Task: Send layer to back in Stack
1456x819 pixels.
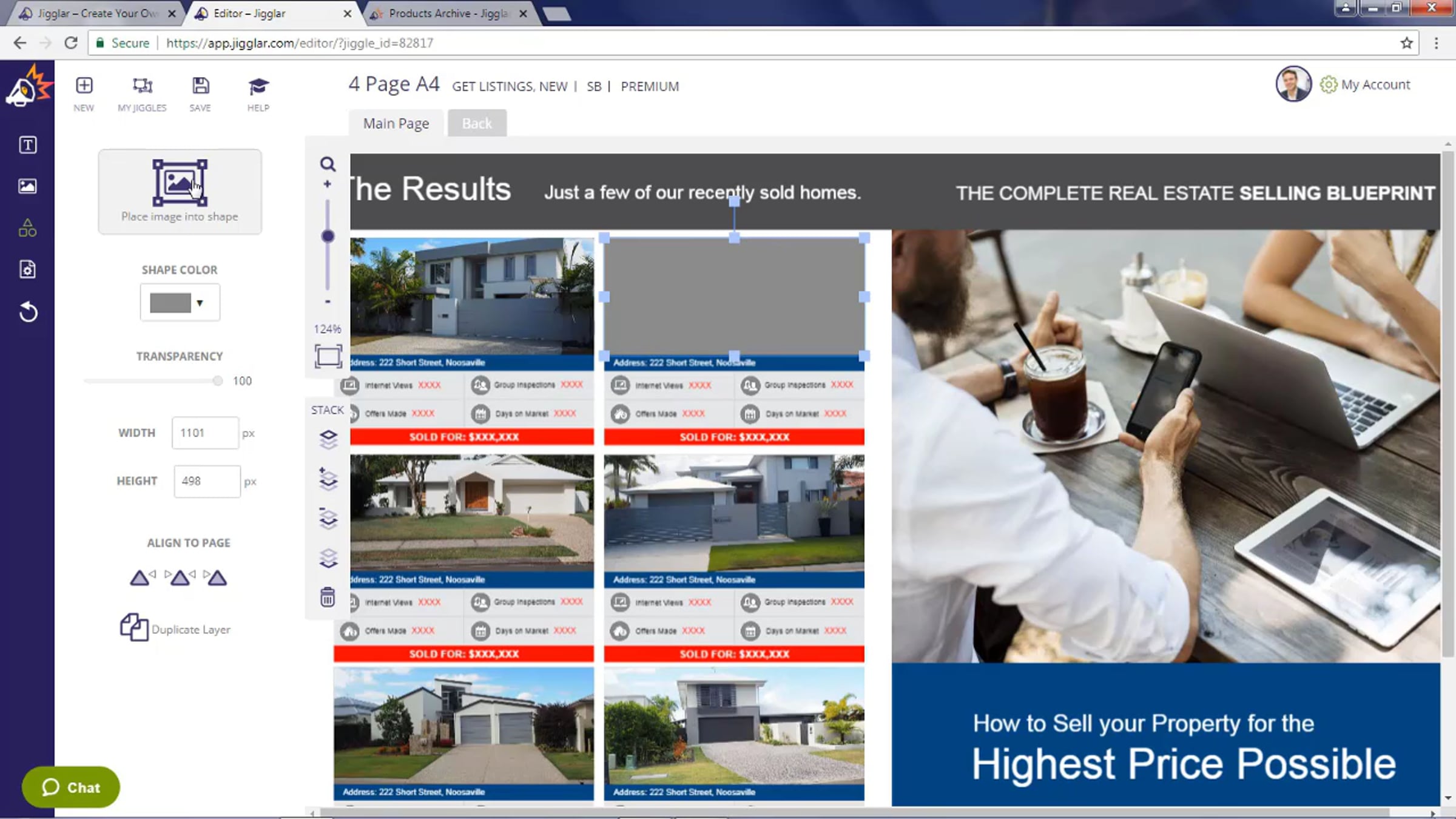Action: click(x=328, y=558)
